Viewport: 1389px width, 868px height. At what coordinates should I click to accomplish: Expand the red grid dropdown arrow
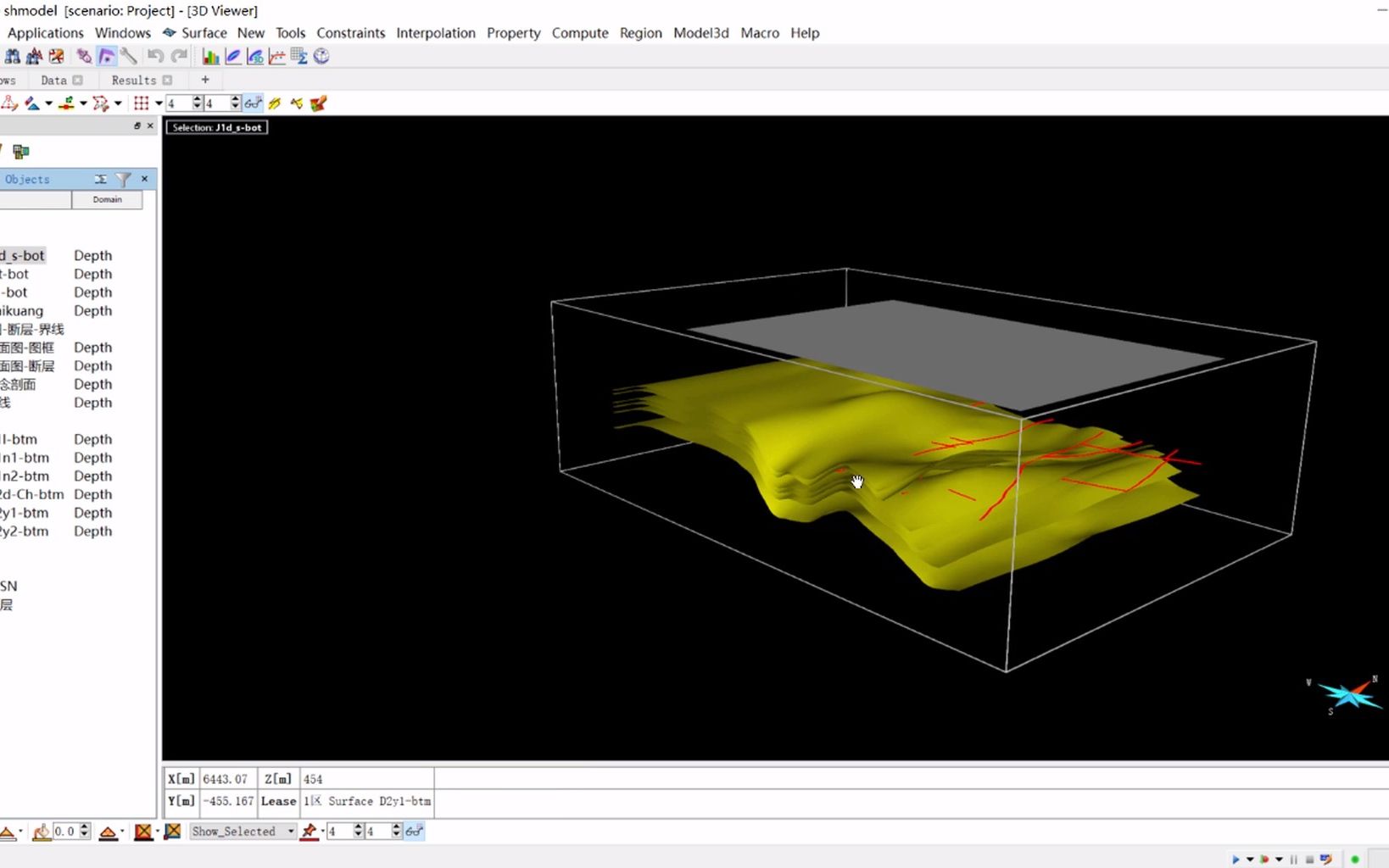tap(159, 103)
